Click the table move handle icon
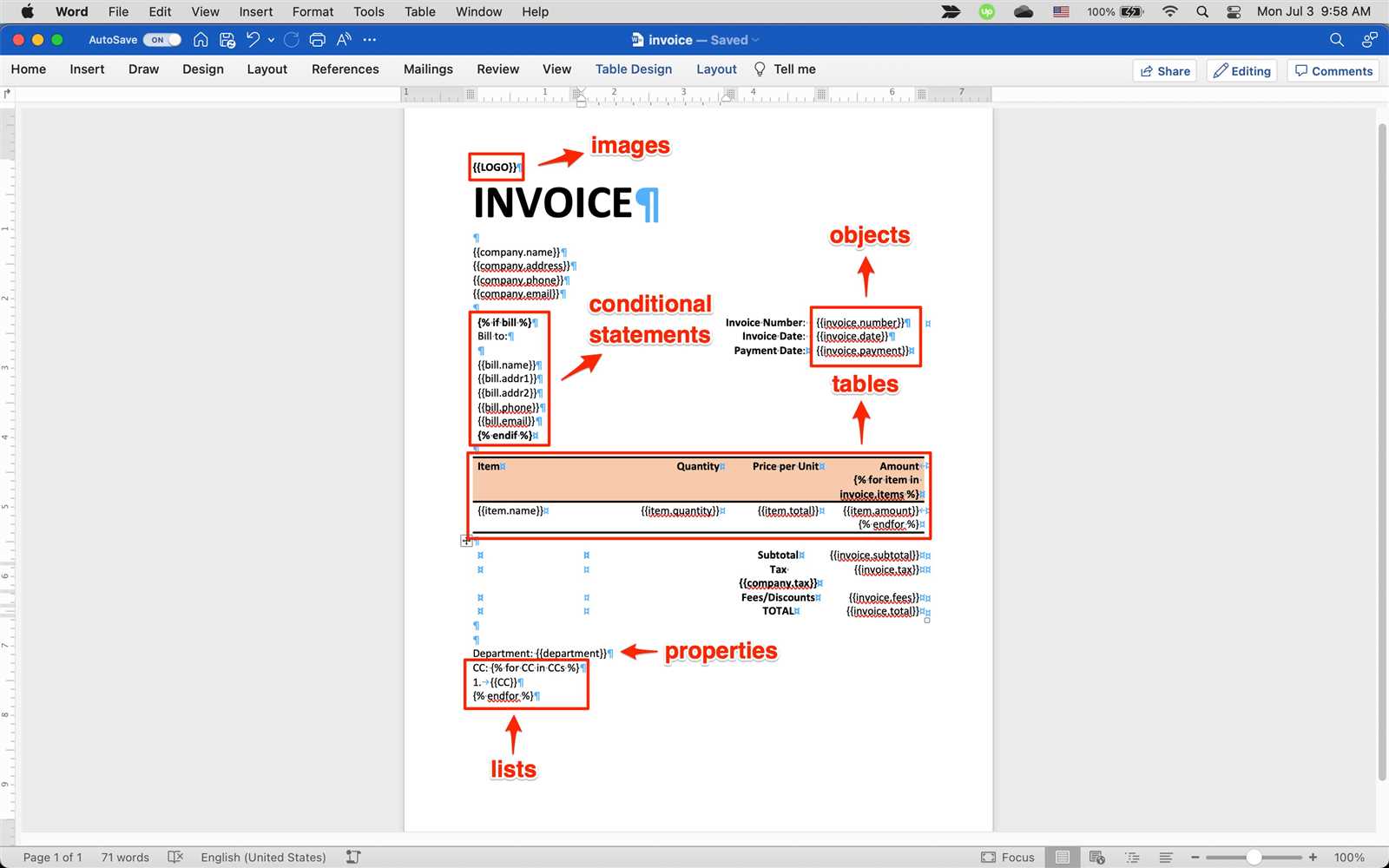The image size is (1389, 868). 466,541
